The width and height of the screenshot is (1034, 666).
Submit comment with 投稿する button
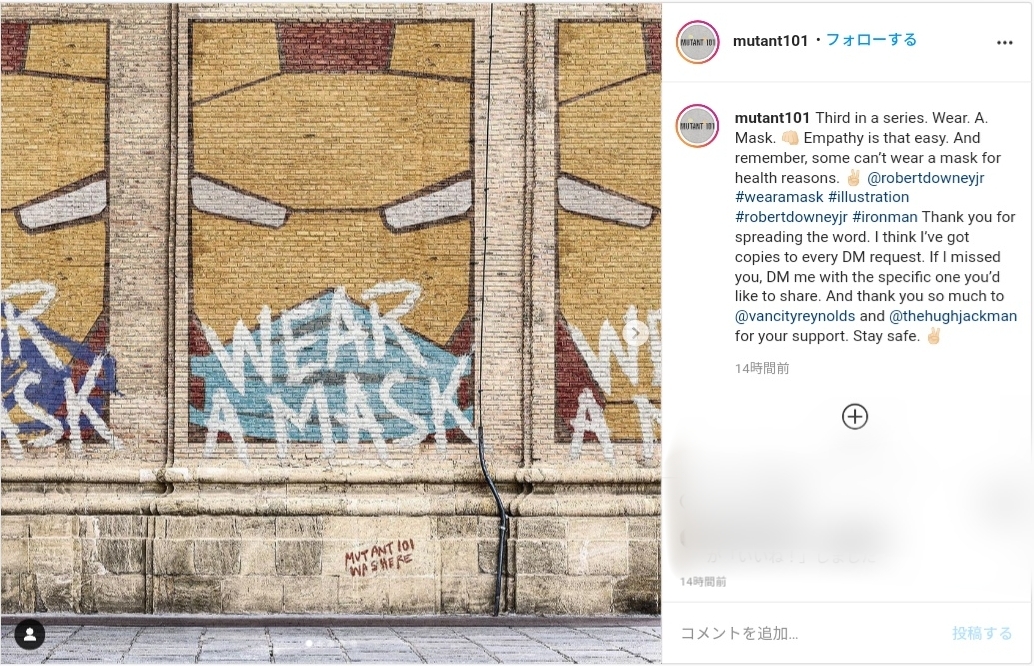tap(982, 634)
